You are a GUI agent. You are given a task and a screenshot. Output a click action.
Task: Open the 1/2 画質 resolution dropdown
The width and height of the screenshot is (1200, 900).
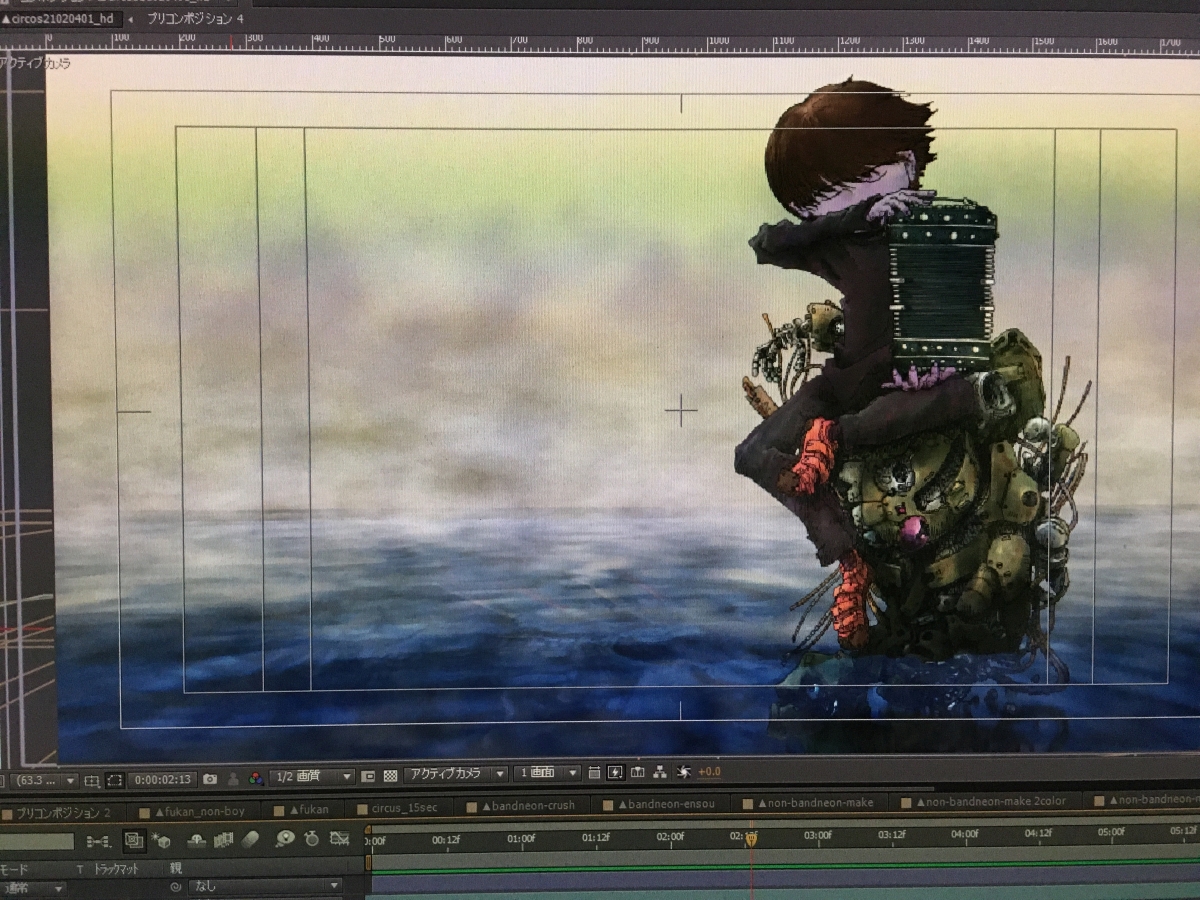[314, 775]
